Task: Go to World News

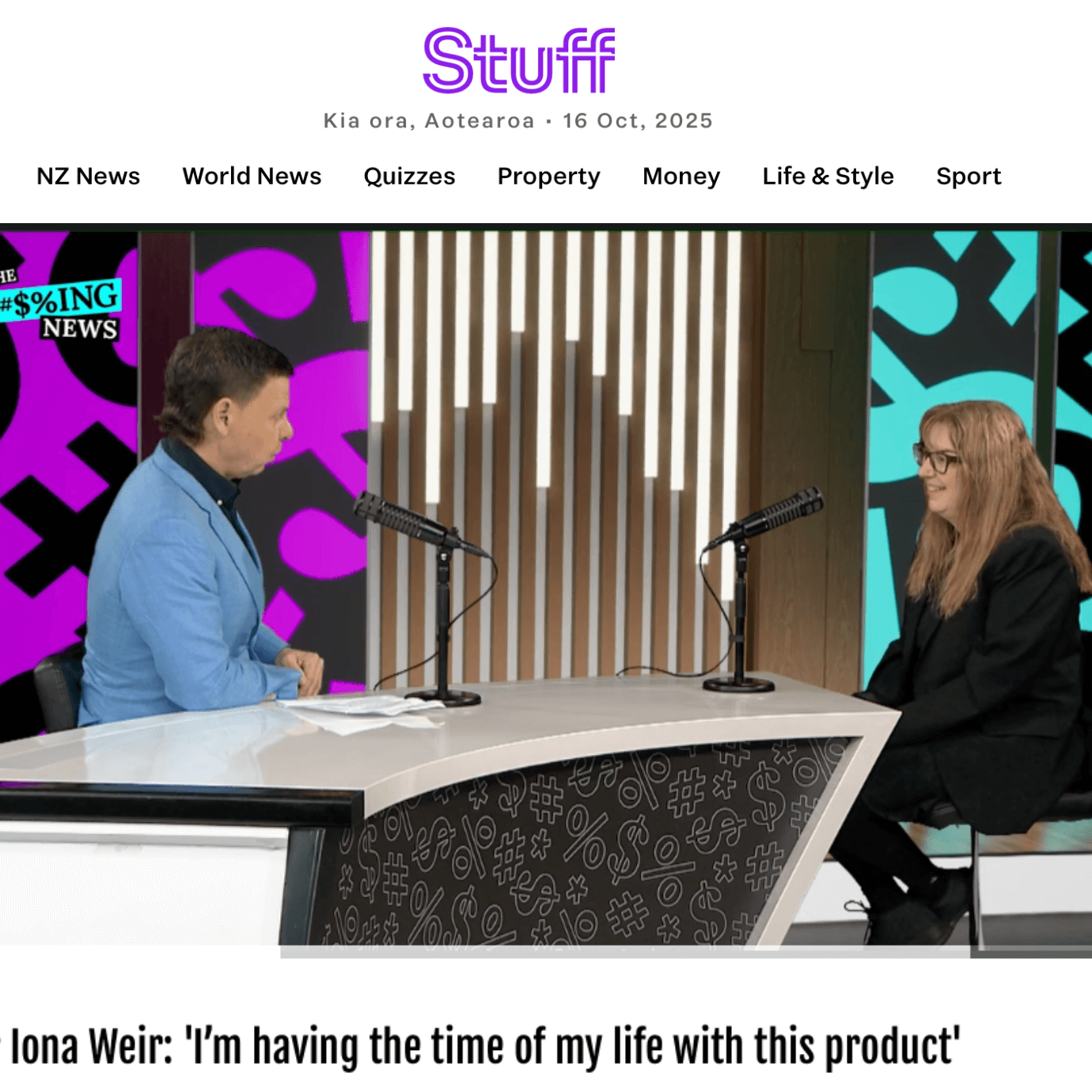Action: point(252,176)
